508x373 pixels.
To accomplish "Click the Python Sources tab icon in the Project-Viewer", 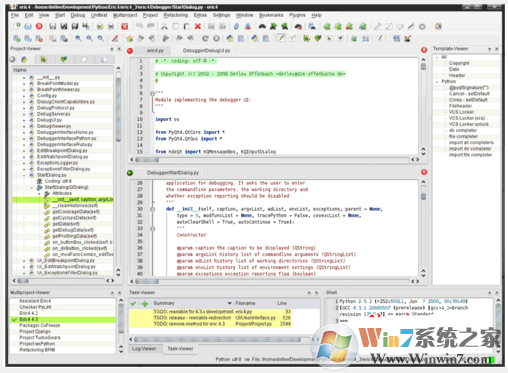I will (24, 59).
